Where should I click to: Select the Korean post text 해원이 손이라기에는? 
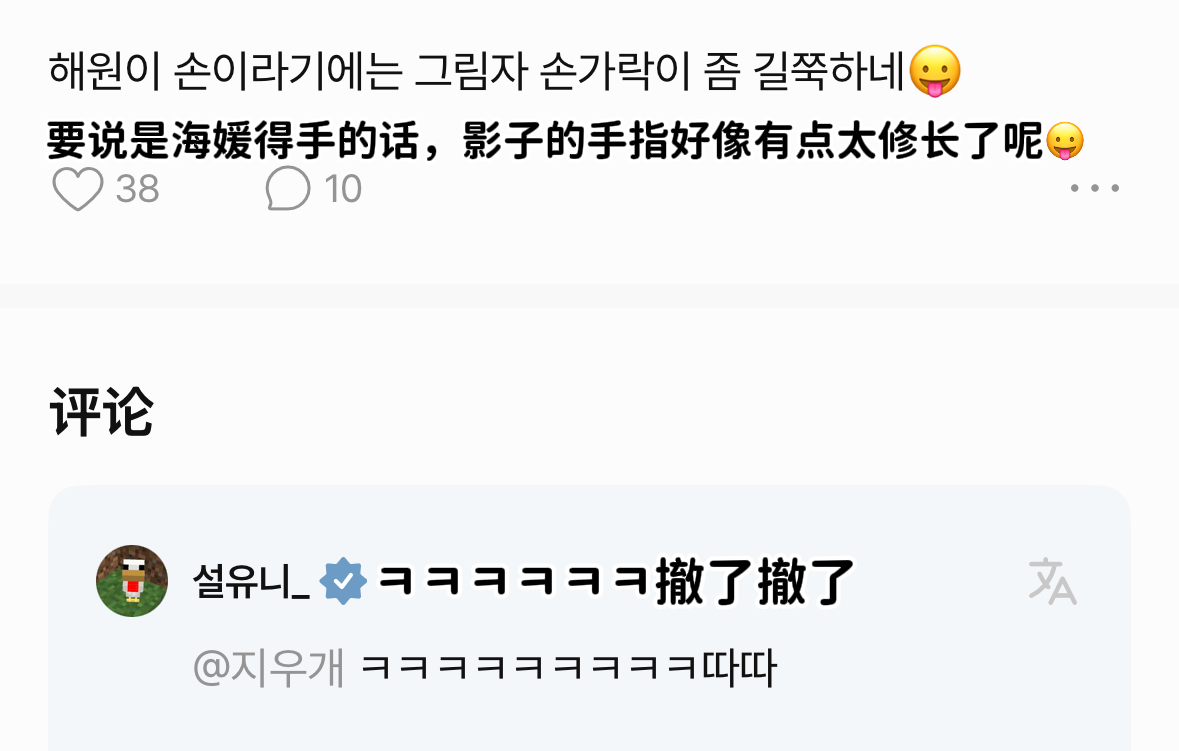[x=226, y=71]
